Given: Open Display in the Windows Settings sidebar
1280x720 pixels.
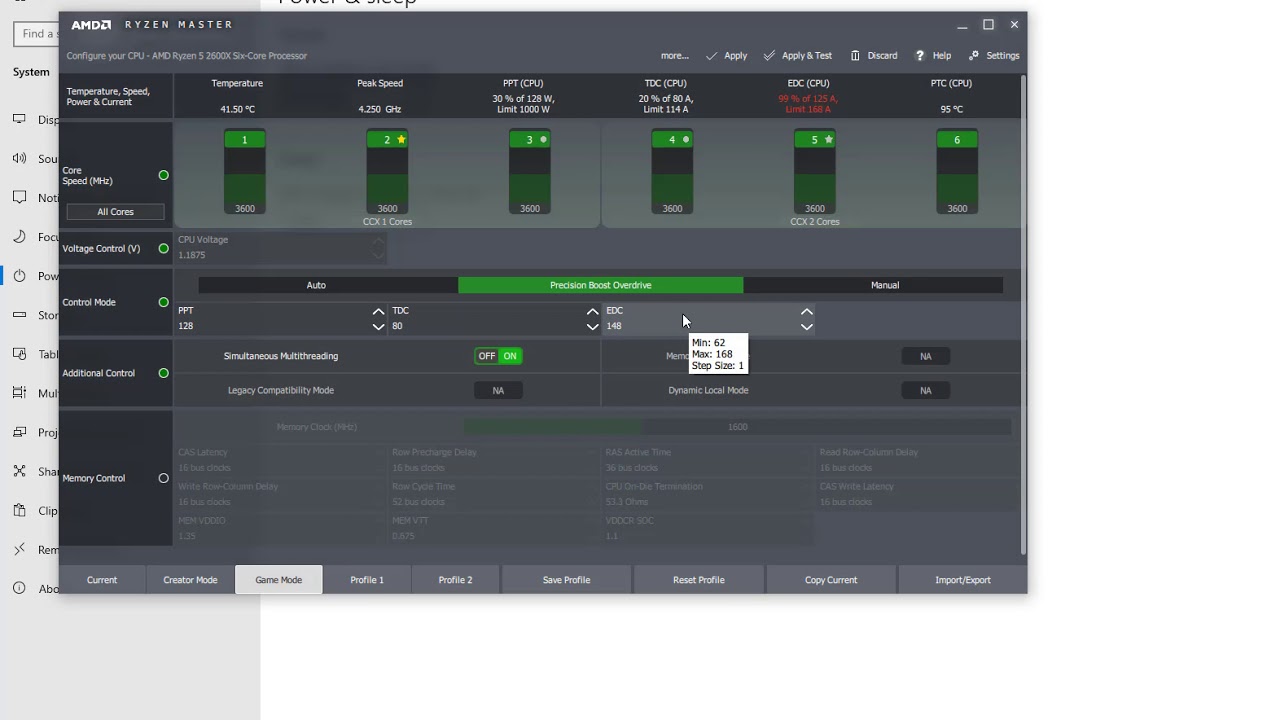Looking at the screenshot, I should coord(35,120).
